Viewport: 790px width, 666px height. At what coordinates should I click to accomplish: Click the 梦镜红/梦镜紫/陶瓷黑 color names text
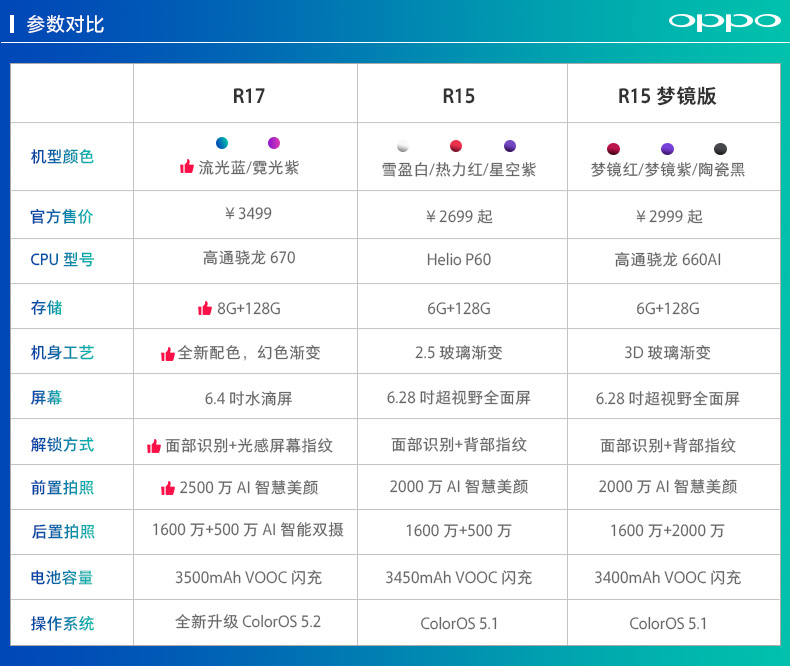[668, 170]
